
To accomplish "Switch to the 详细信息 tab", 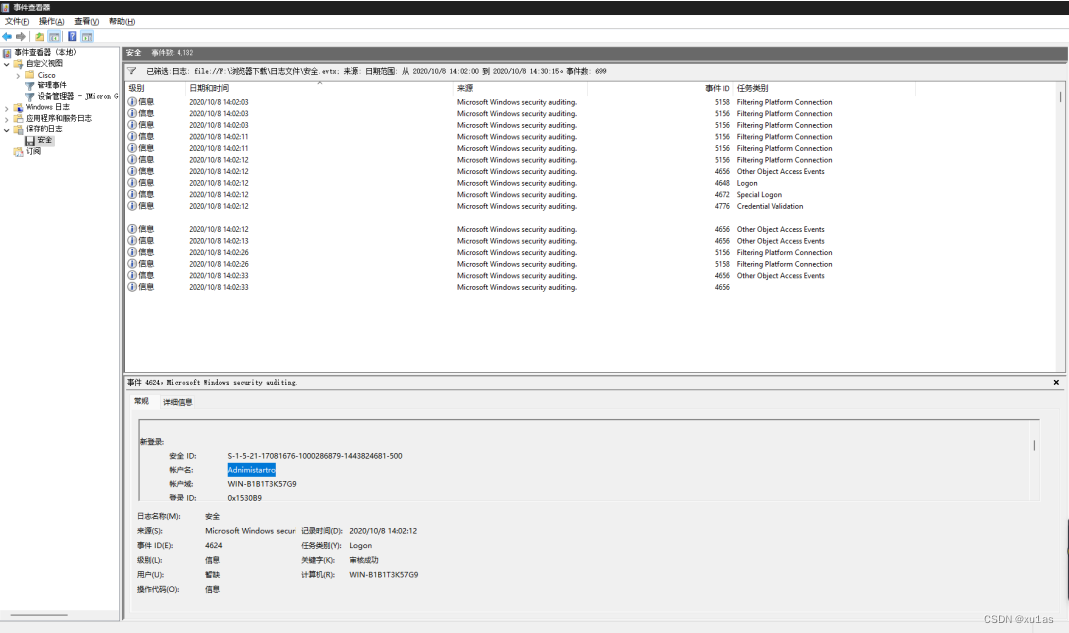I will tap(176, 401).
